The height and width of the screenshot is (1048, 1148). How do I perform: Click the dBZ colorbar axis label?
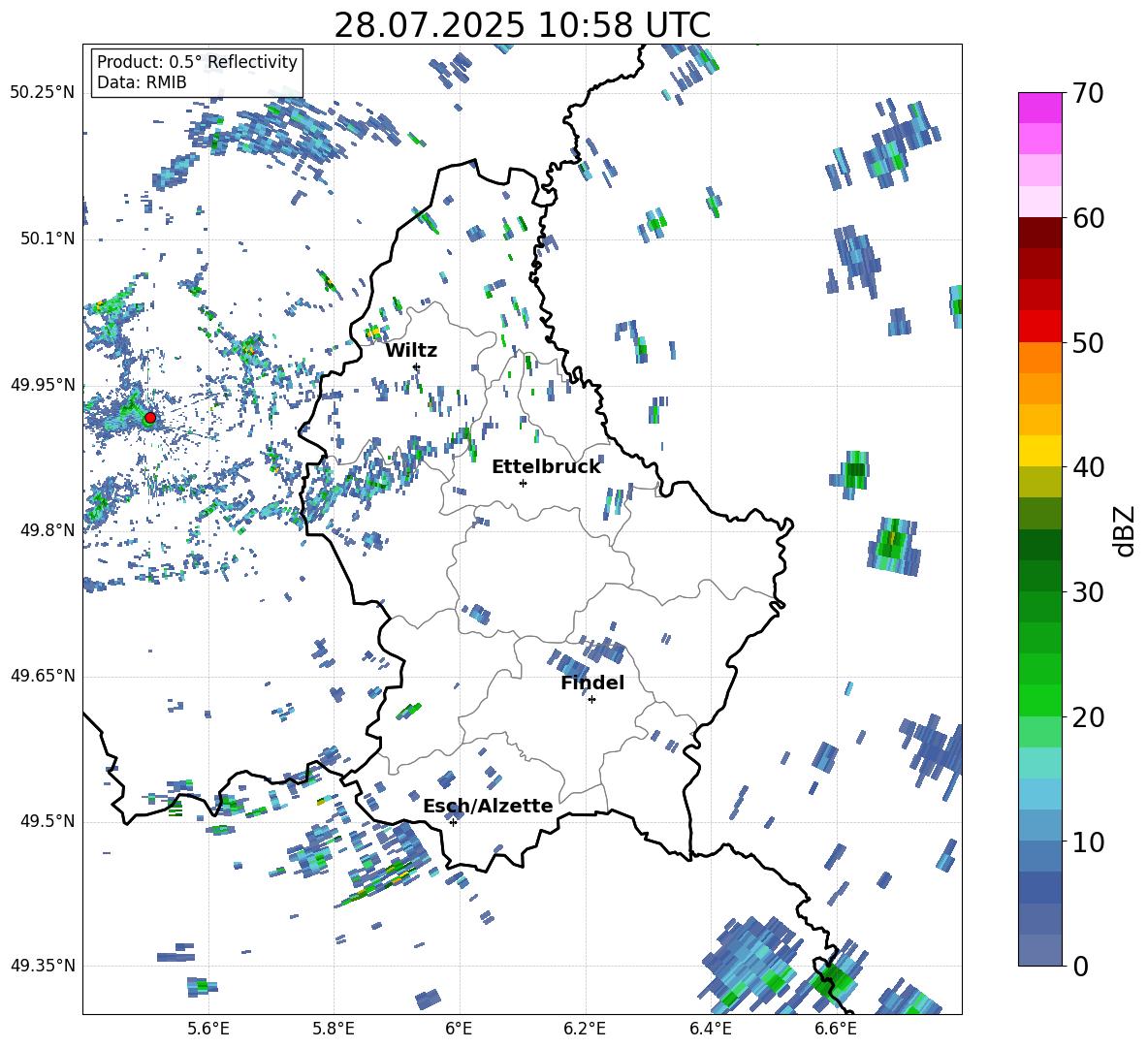[x=1126, y=530]
